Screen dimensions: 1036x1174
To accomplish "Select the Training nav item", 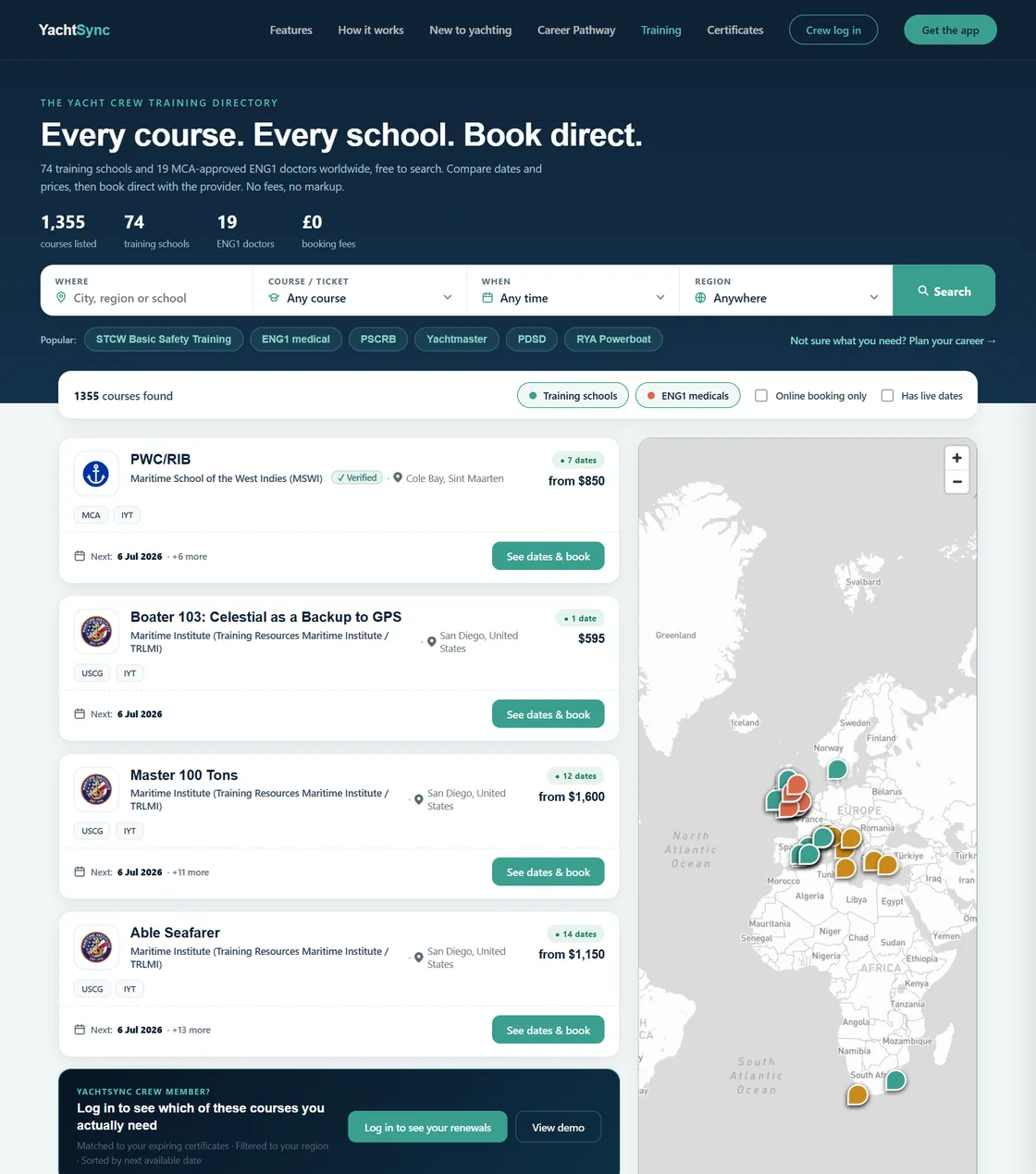I will [661, 30].
